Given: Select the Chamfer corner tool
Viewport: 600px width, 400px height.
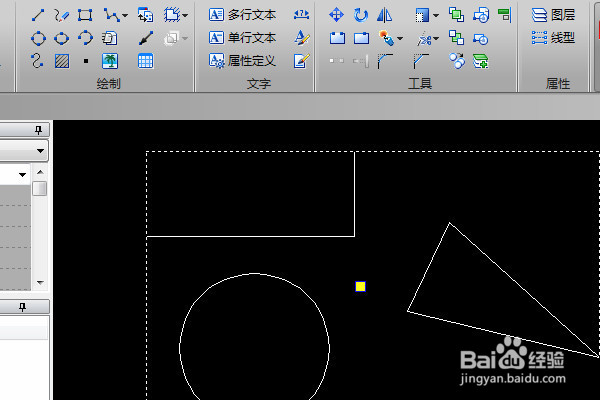Looking at the screenshot, I should [x=421, y=61].
